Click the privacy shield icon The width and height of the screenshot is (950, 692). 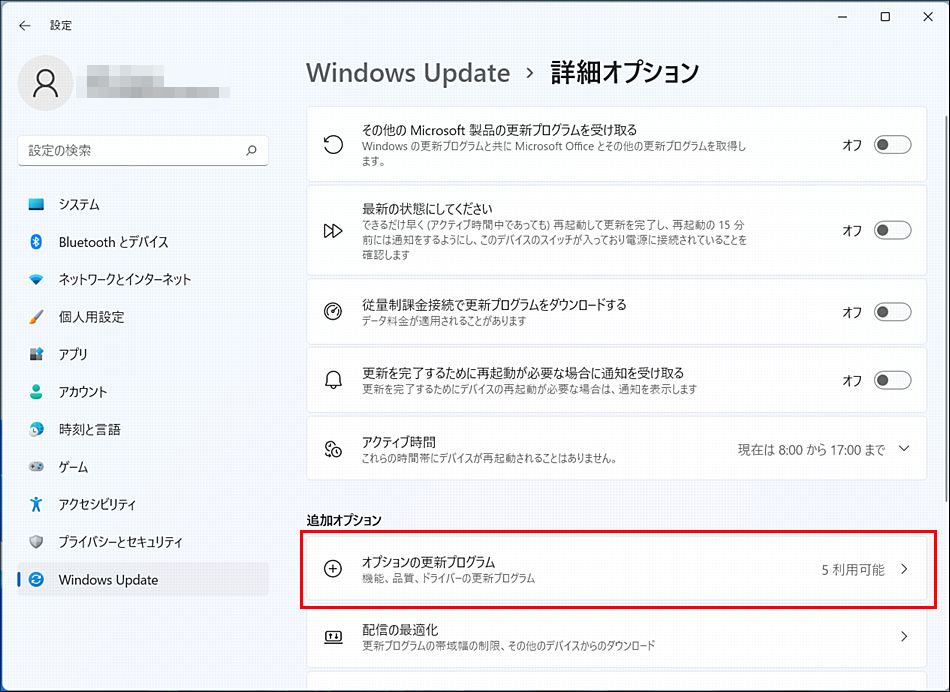point(36,542)
